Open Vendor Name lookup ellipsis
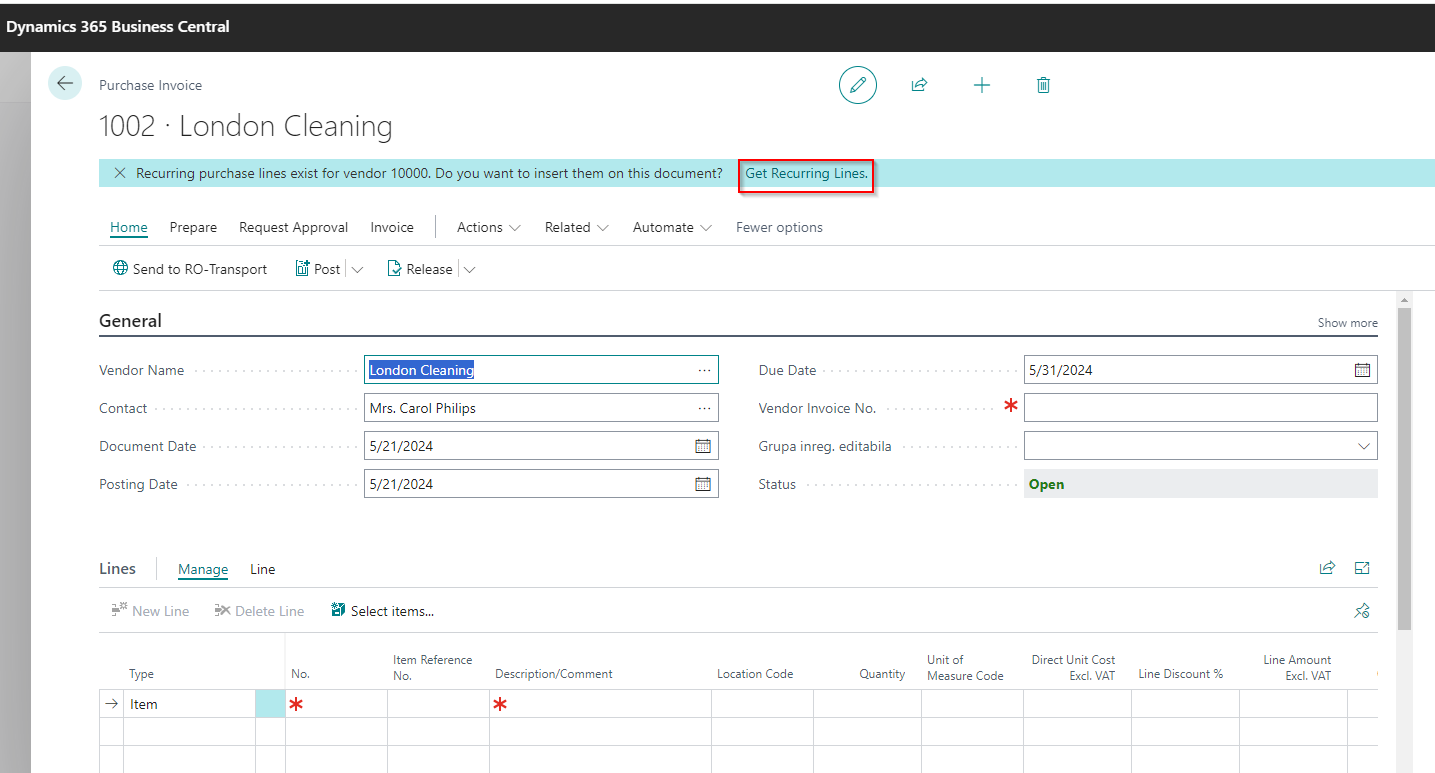Screen dimensions: 1435x773 (705, 370)
